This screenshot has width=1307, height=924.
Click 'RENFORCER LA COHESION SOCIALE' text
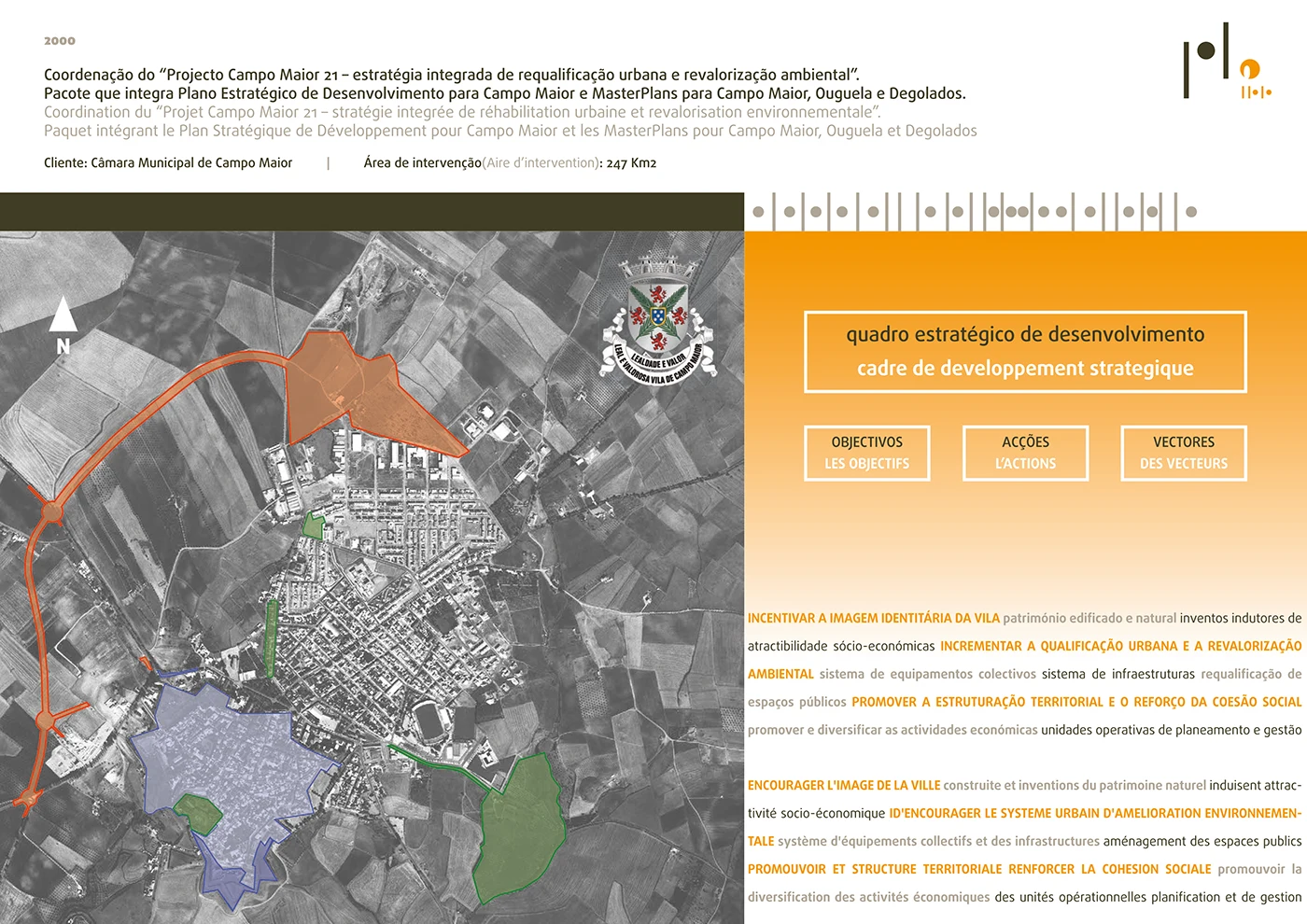pyautogui.click(x=1110, y=869)
